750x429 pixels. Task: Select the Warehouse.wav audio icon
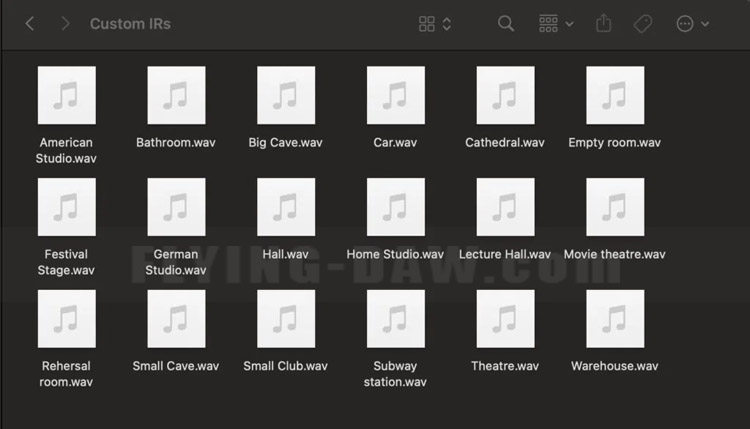pos(615,319)
